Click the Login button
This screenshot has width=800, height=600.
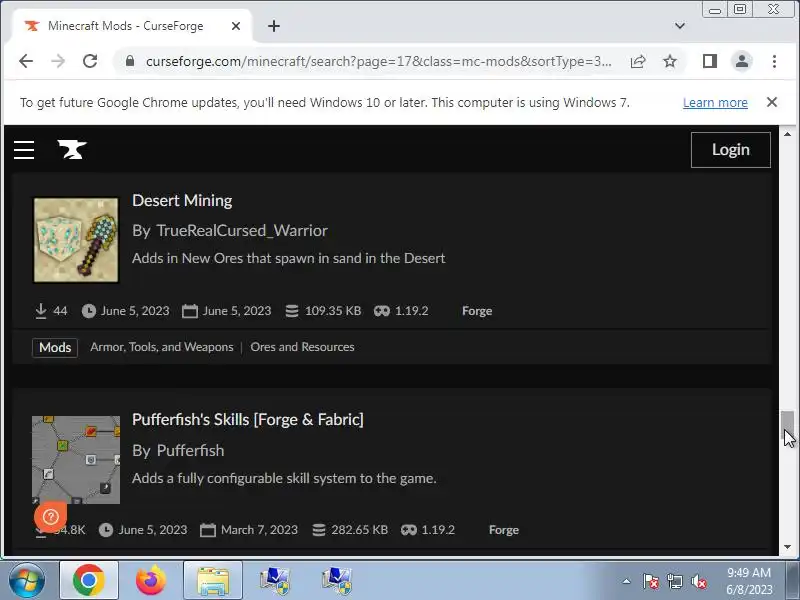731,149
